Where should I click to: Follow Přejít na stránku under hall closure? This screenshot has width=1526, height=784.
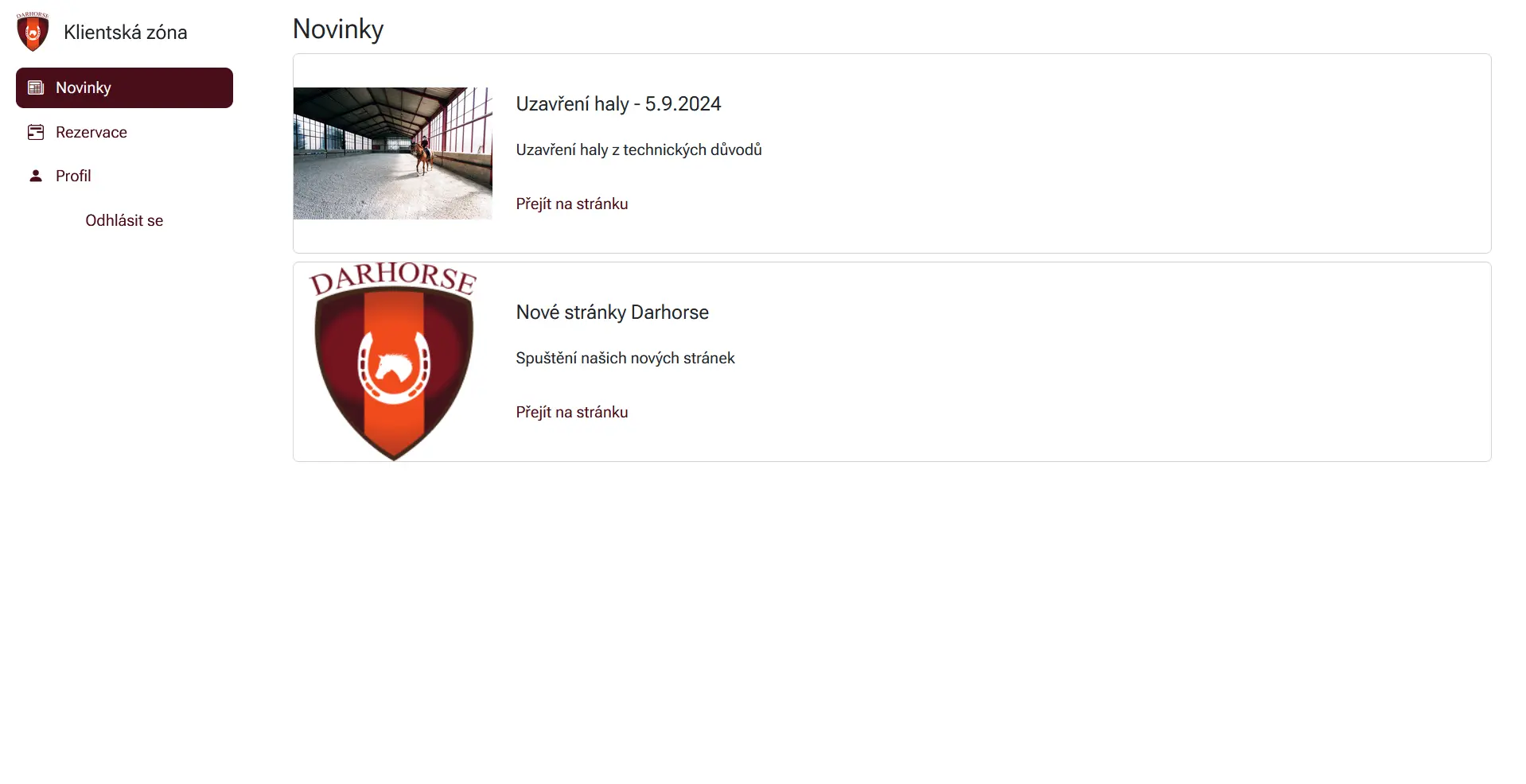(572, 204)
